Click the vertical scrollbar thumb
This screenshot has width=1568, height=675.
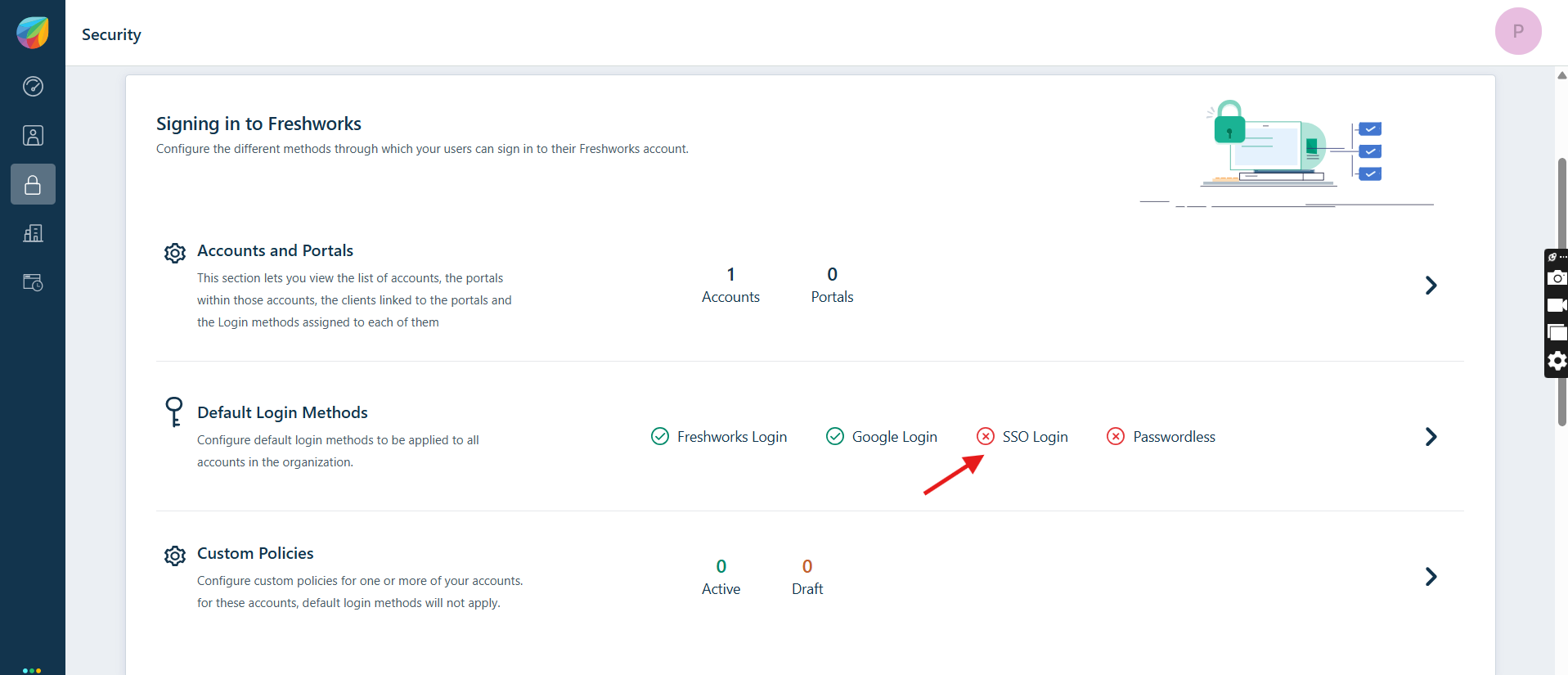coord(1561,290)
